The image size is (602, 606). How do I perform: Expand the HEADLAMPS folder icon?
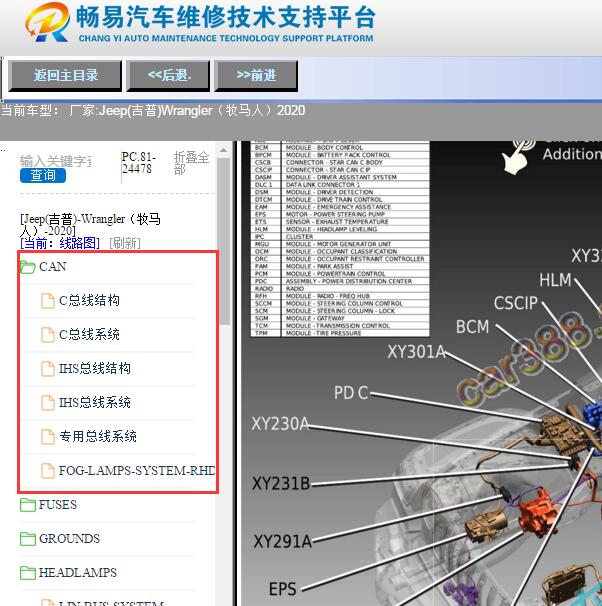[x=27, y=573]
